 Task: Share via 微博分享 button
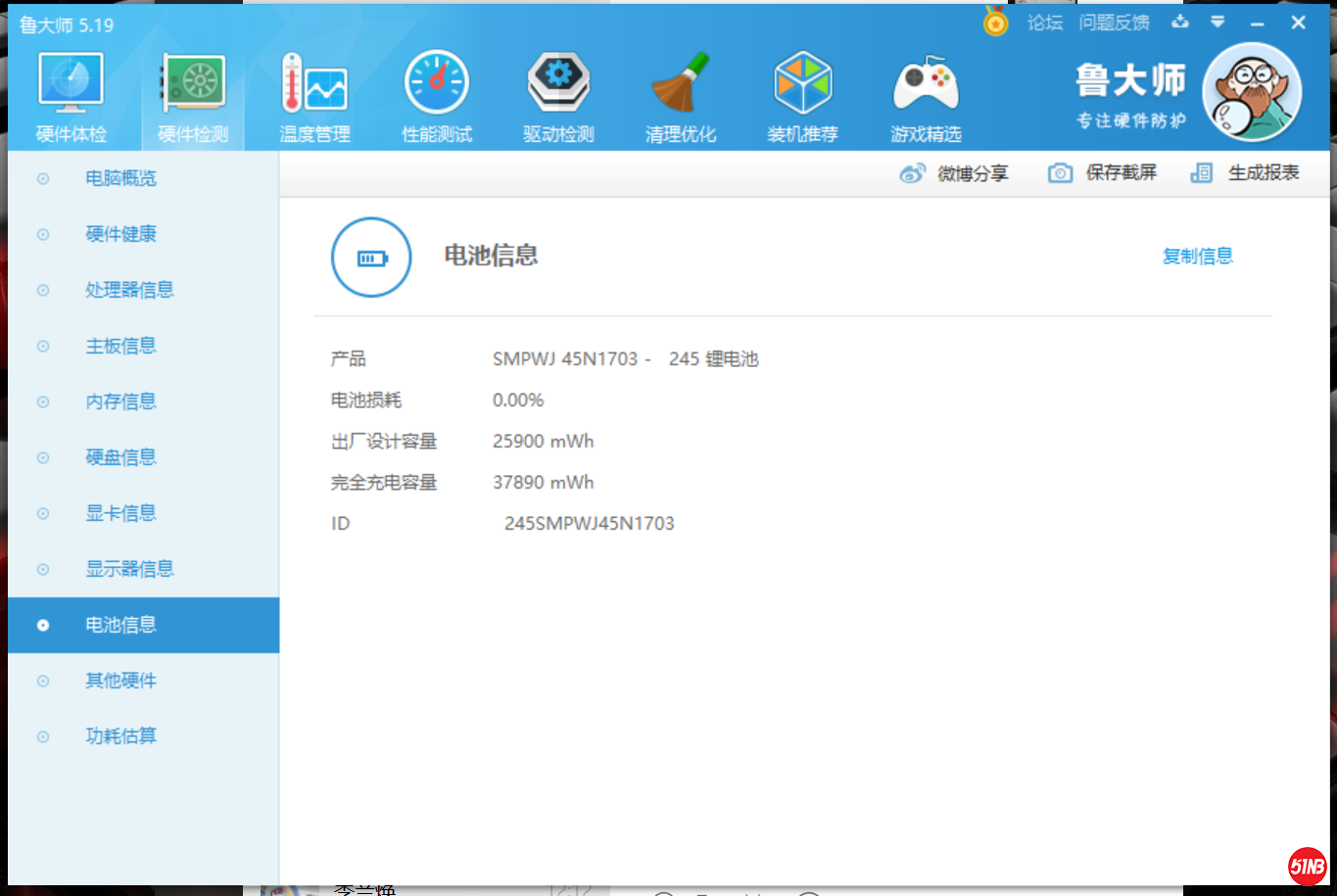point(953,173)
